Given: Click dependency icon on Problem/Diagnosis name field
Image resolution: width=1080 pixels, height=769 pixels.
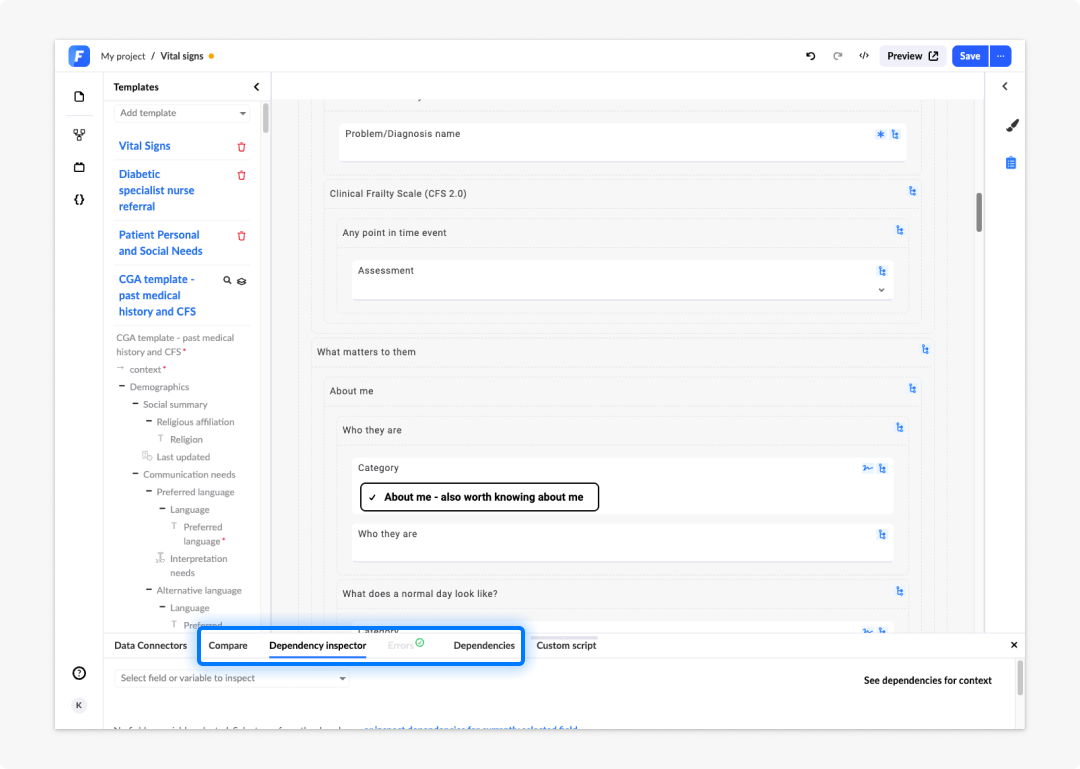Looking at the screenshot, I should coord(895,134).
